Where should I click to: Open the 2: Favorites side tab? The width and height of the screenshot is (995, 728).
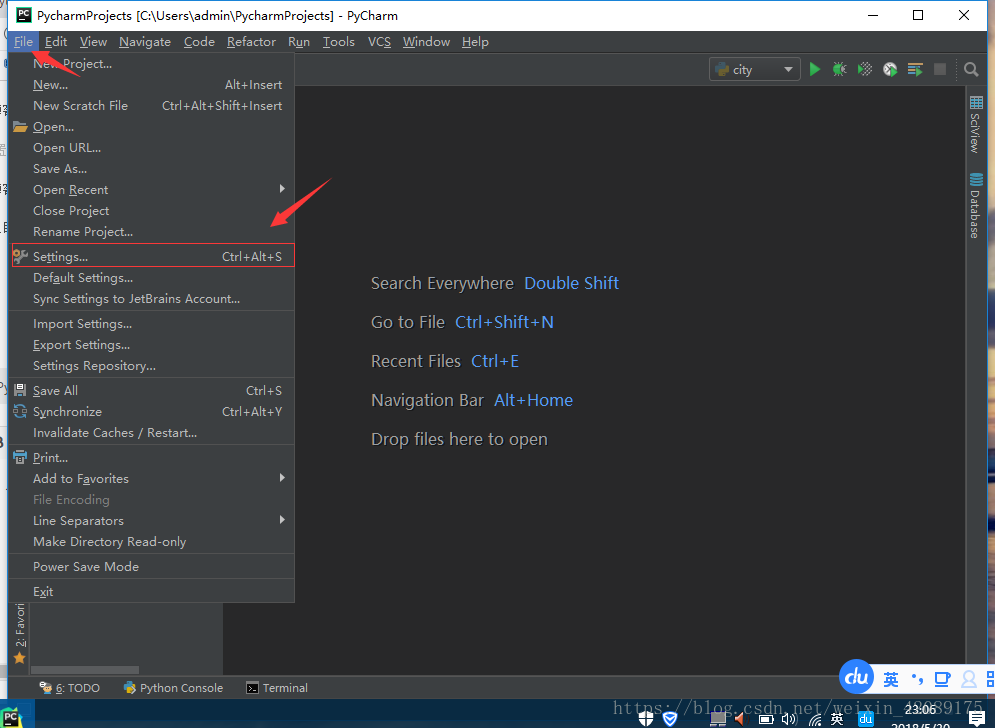[20, 633]
